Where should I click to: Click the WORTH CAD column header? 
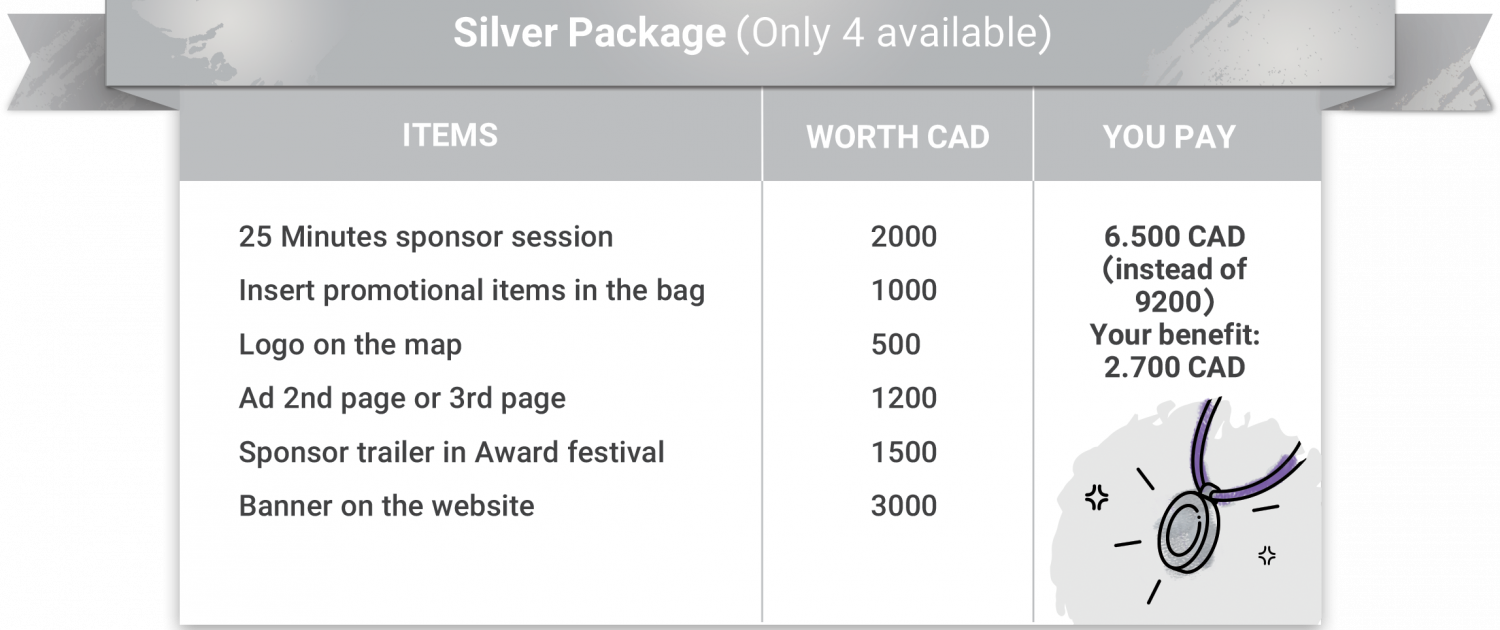point(898,137)
